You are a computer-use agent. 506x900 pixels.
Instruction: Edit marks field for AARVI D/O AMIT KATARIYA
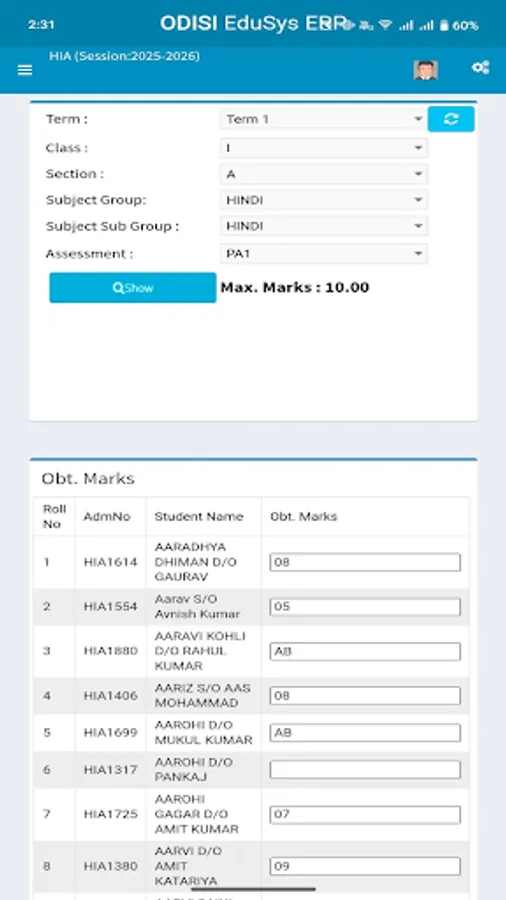coord(365,866)
